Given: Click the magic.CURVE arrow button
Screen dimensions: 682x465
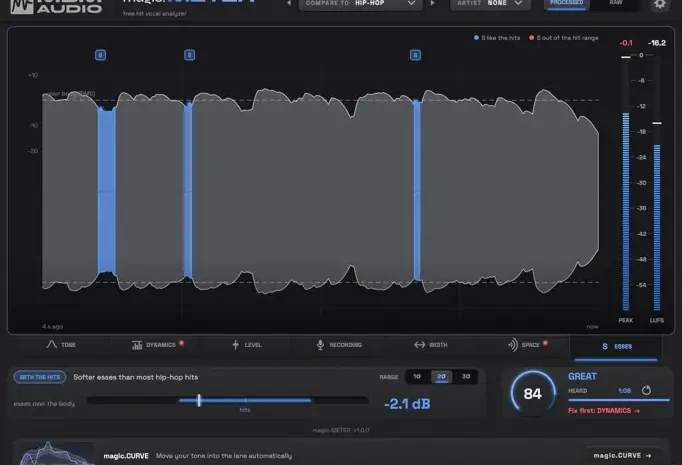Looking at the screenshot, I should [x=622, y=455].
